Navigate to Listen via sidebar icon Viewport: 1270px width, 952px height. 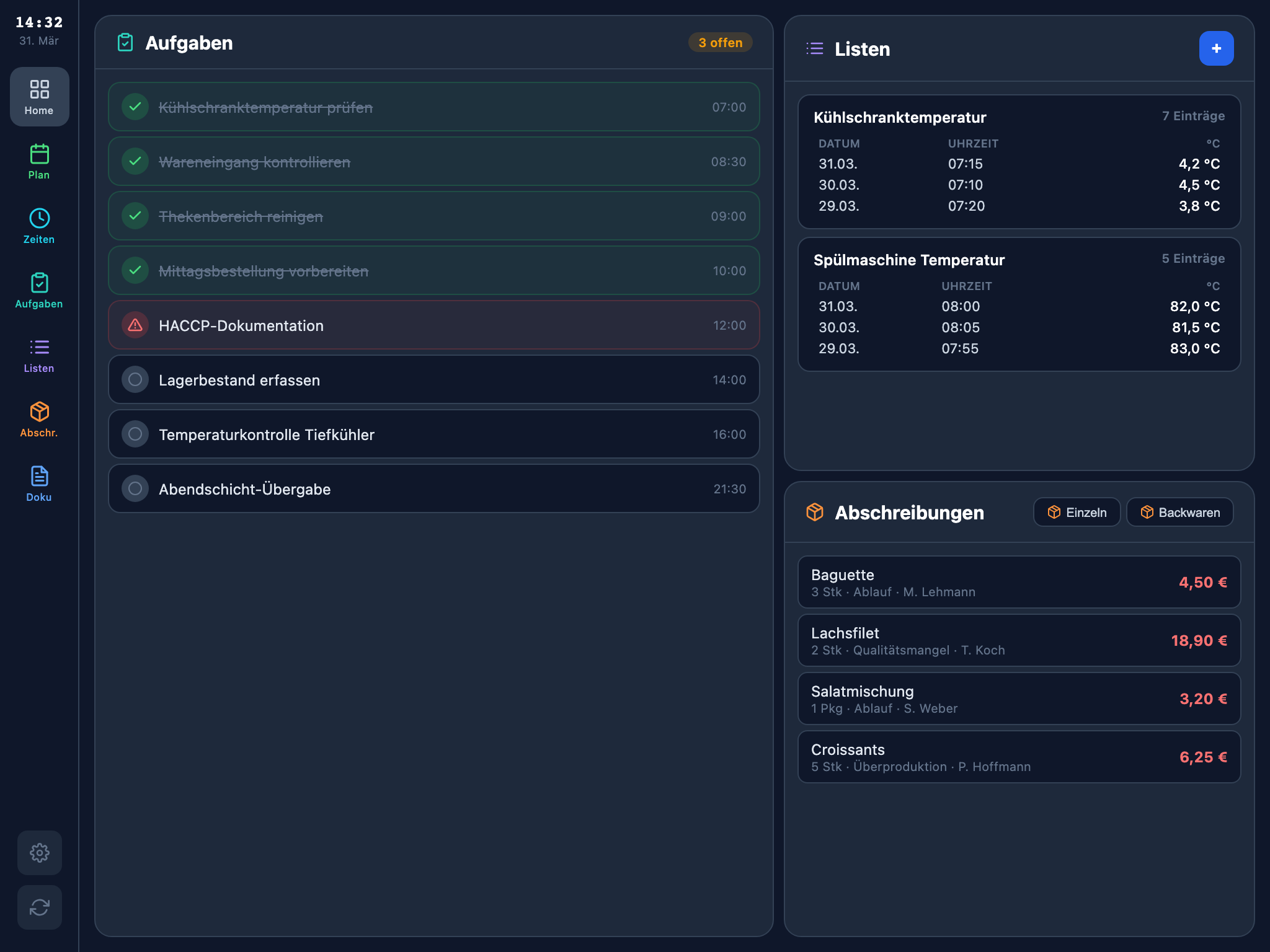[x=39, y=353]
